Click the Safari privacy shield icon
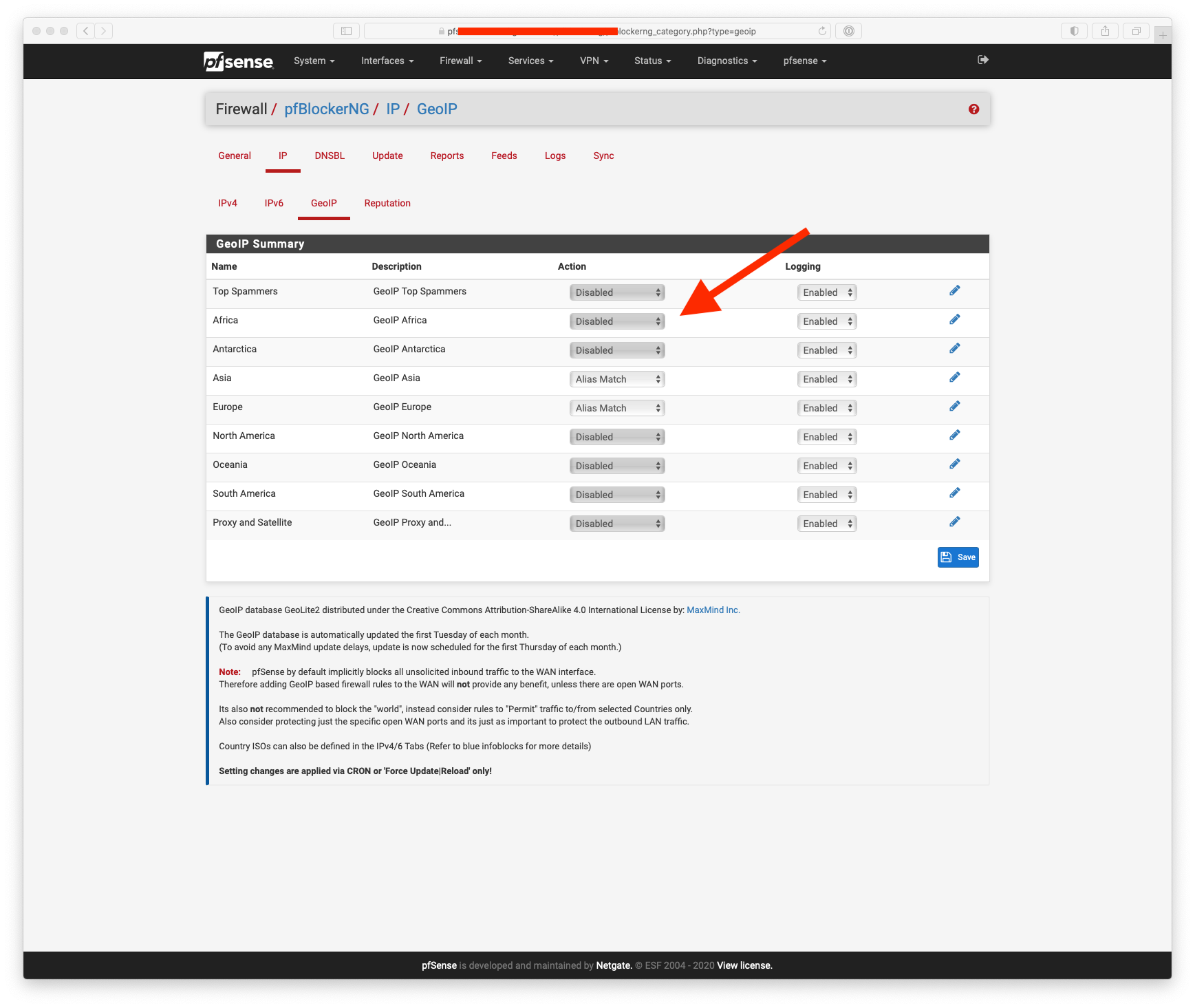1195x1008 pixels. coord(1074,31)
